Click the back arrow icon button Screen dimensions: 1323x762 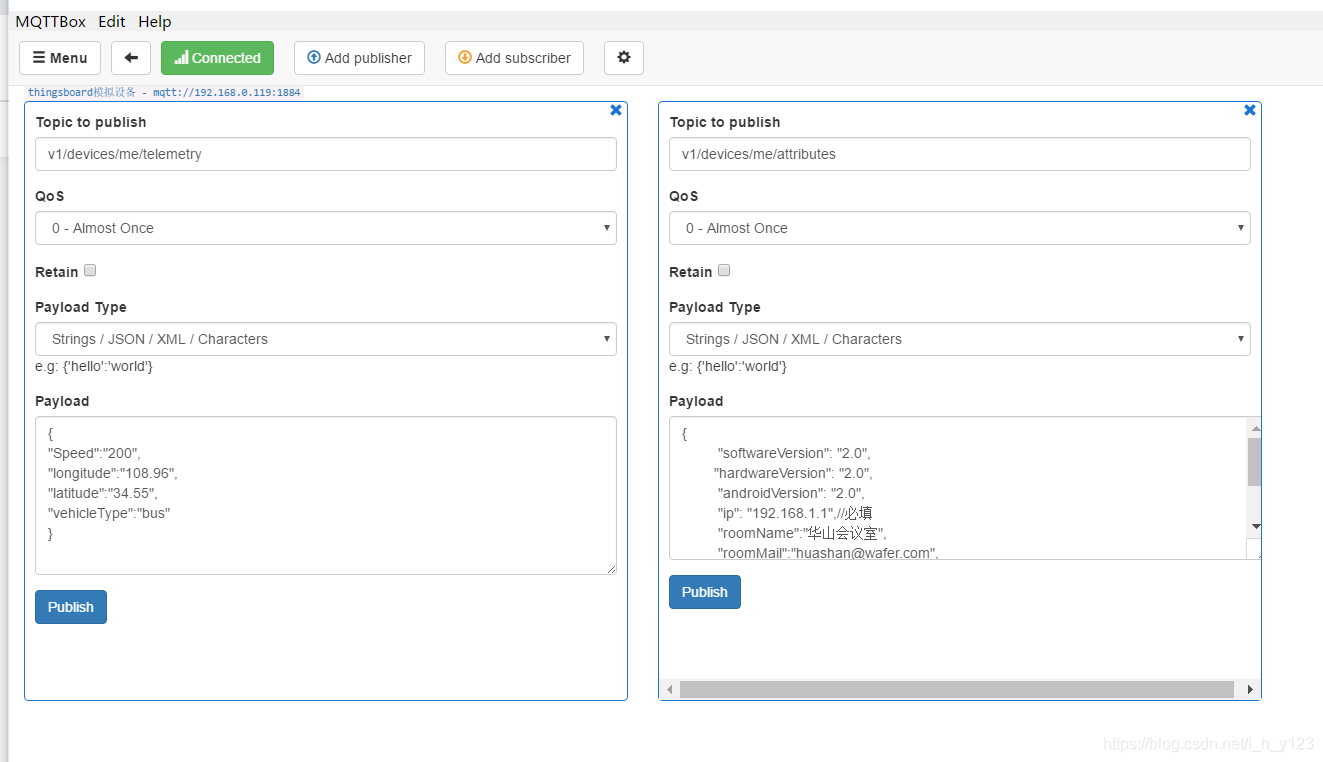pyautogui.click(x=131, y=58)
